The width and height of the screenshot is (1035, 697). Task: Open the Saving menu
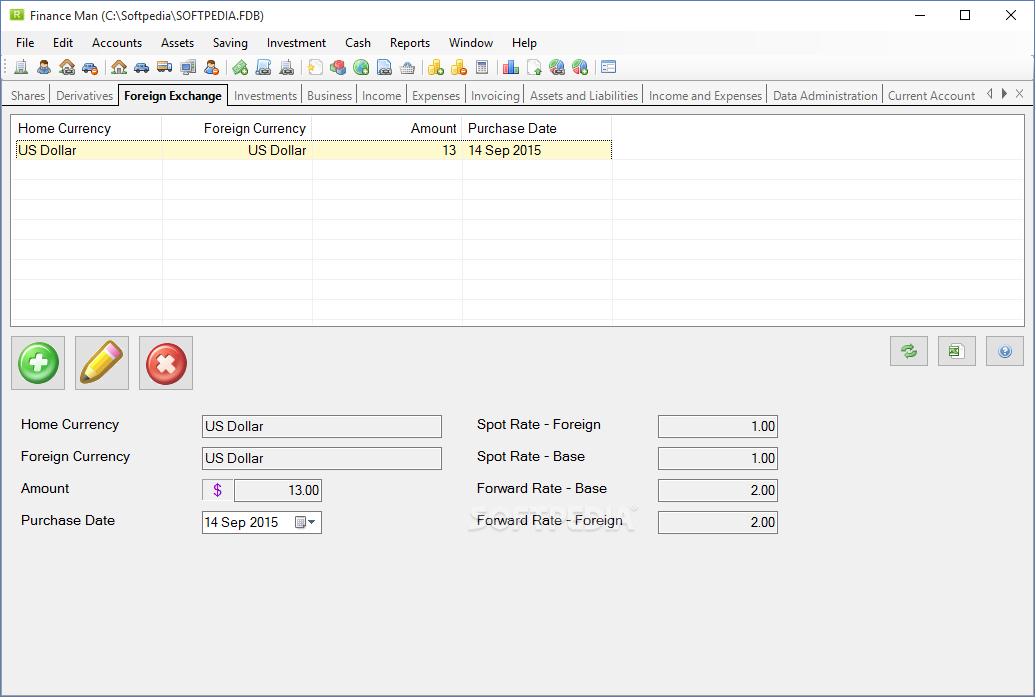pos(230,43)
